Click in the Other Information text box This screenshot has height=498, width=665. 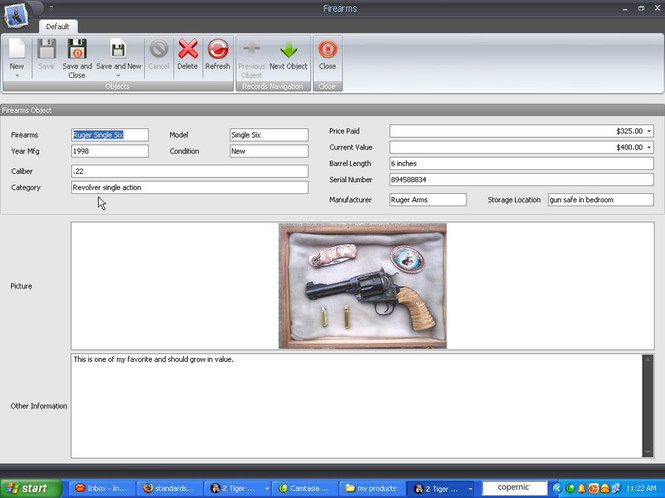tap(356, 406)
